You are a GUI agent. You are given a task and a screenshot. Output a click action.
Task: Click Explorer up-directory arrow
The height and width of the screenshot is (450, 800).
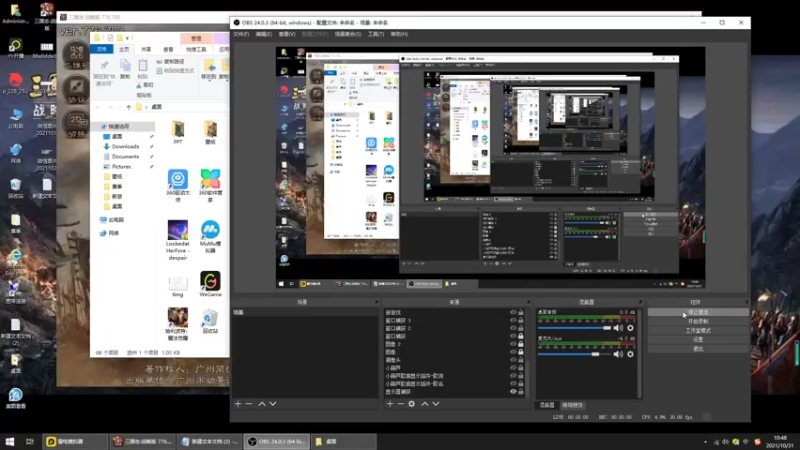[x=129, y=107]
